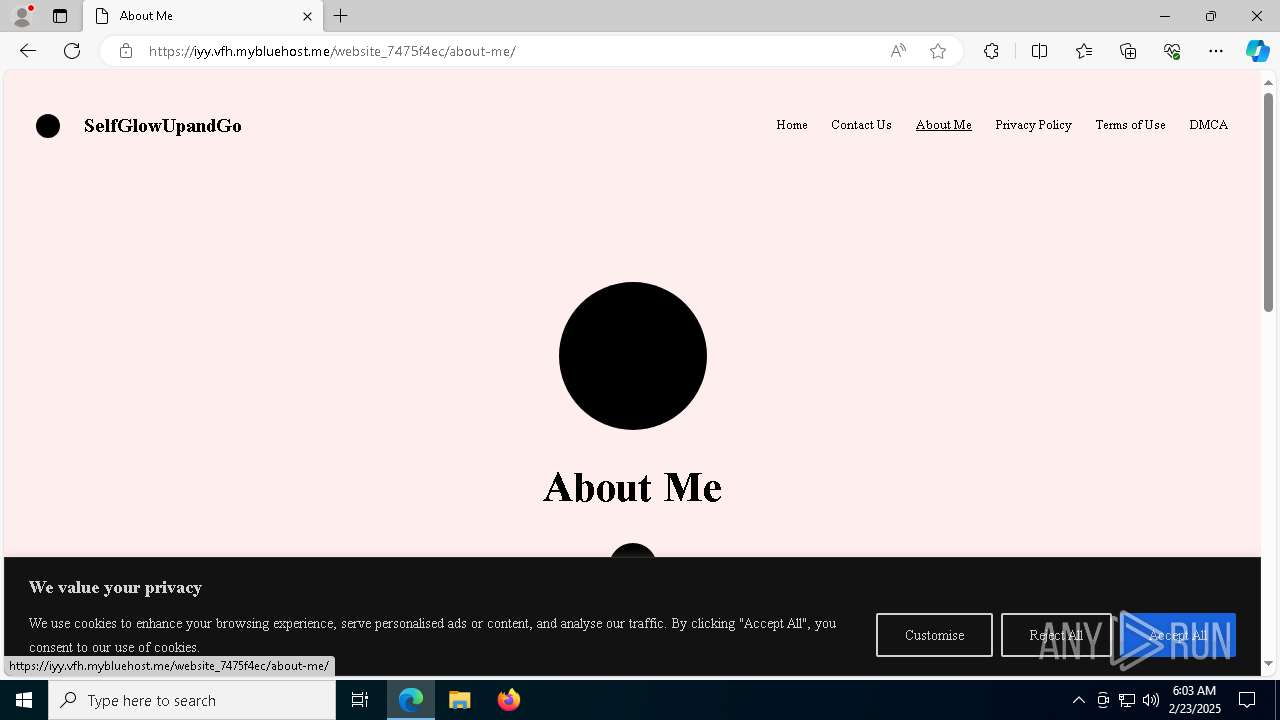The image size is (1280, 720).
Task: Click scrollbar down arrow
Action: pos(1268,663)
